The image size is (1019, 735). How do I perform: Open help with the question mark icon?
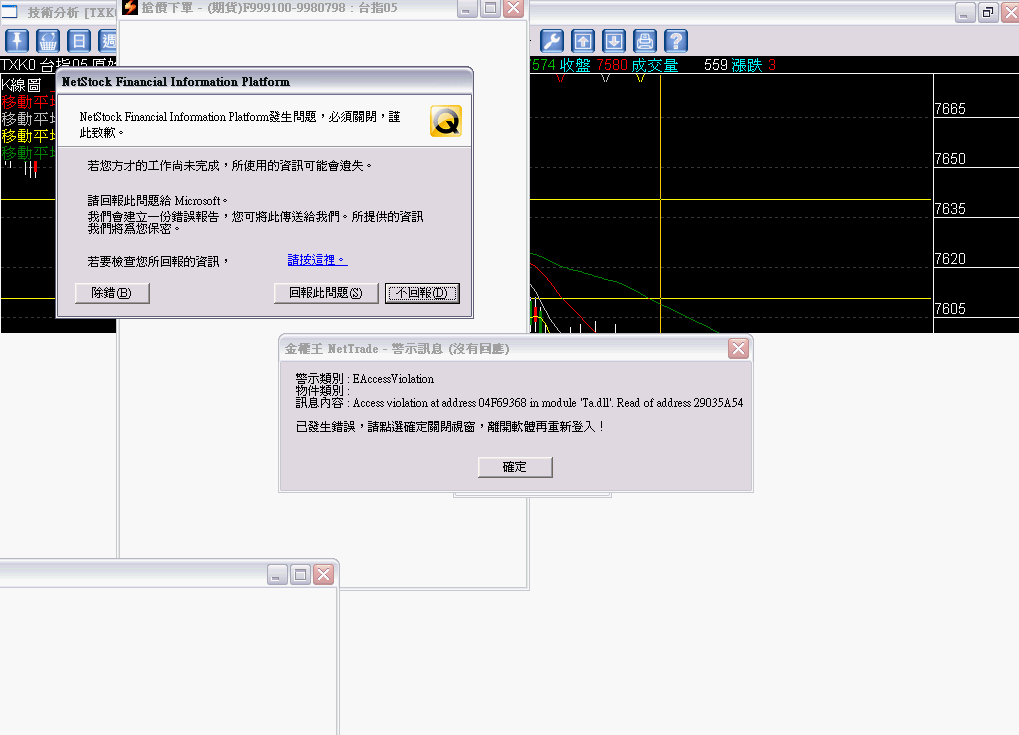pyautogui.click(x=676, y=41)
